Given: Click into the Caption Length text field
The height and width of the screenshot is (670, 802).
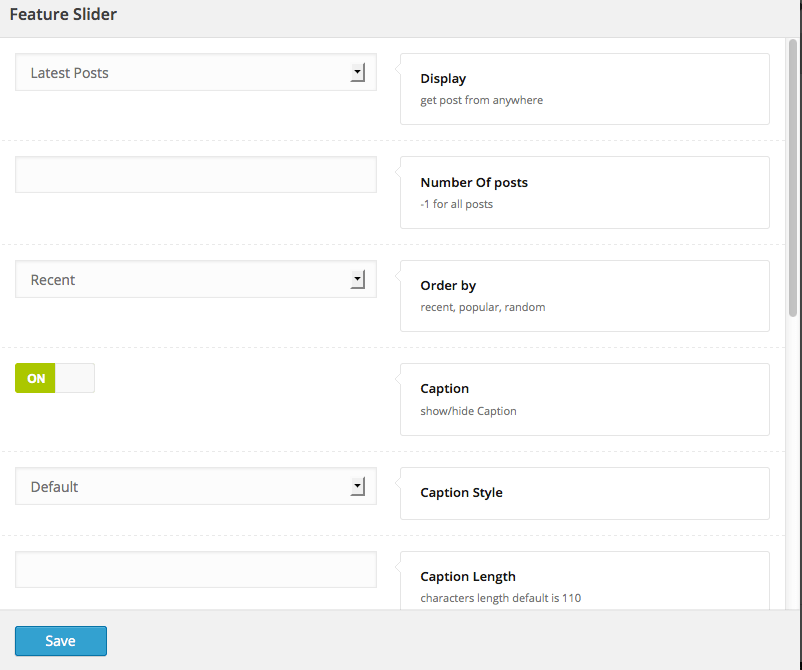Looking at the screenshot, I should [195, 570].
